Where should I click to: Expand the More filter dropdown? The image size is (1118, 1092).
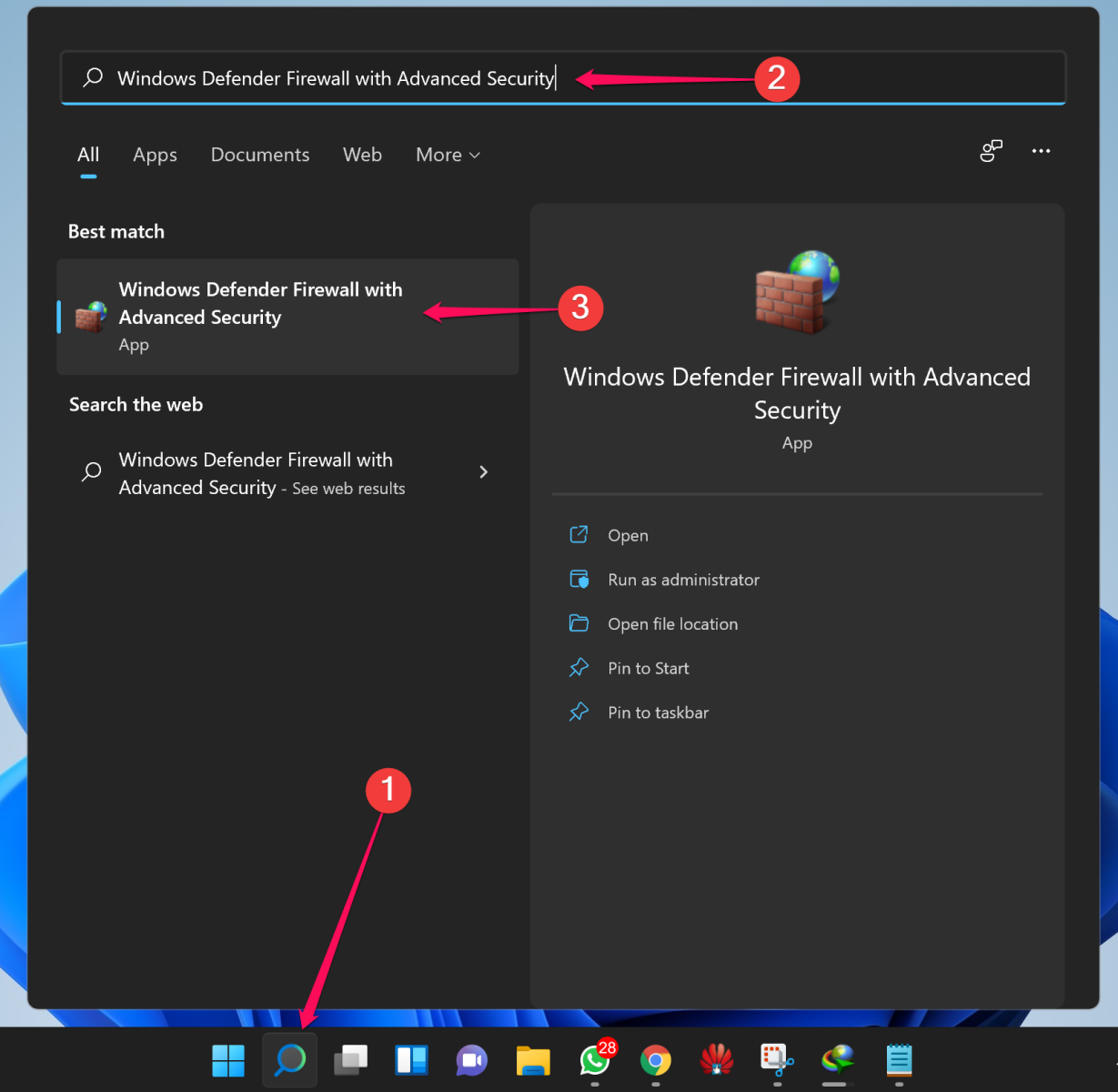(x=447, y=155)
